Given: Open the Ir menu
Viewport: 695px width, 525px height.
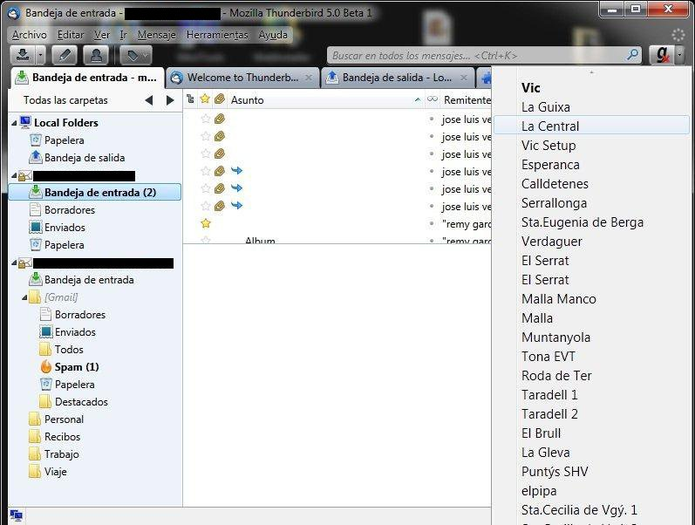Looking at the screenshot, I should [x=123, y=35].
